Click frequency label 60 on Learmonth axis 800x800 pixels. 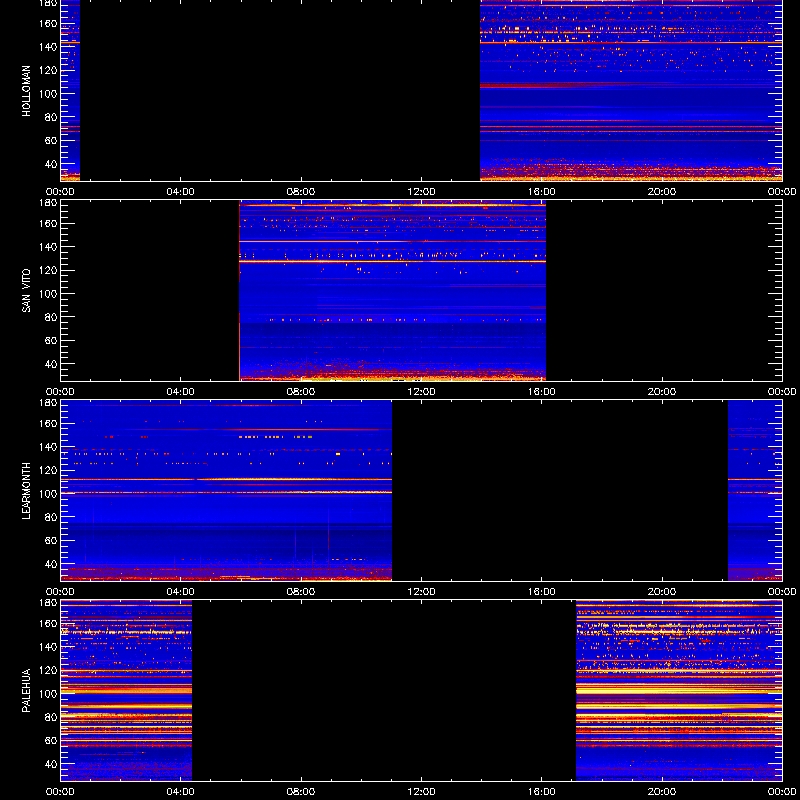(52, 541)
